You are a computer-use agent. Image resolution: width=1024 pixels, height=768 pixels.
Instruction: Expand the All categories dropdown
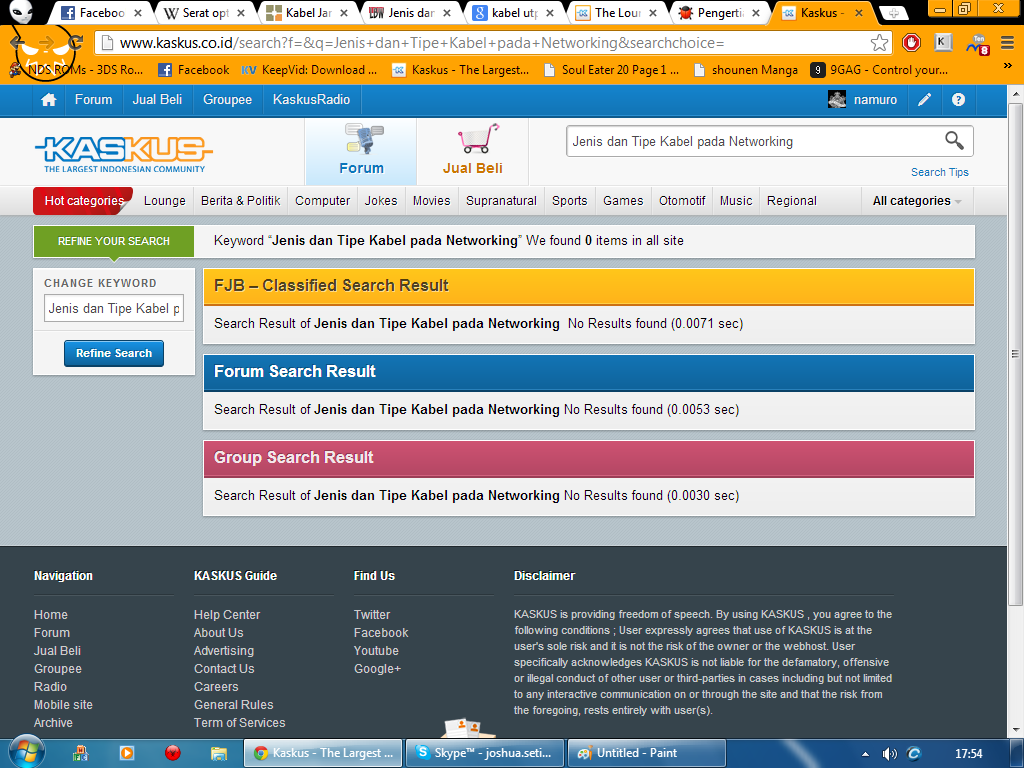tap(917, 201)
